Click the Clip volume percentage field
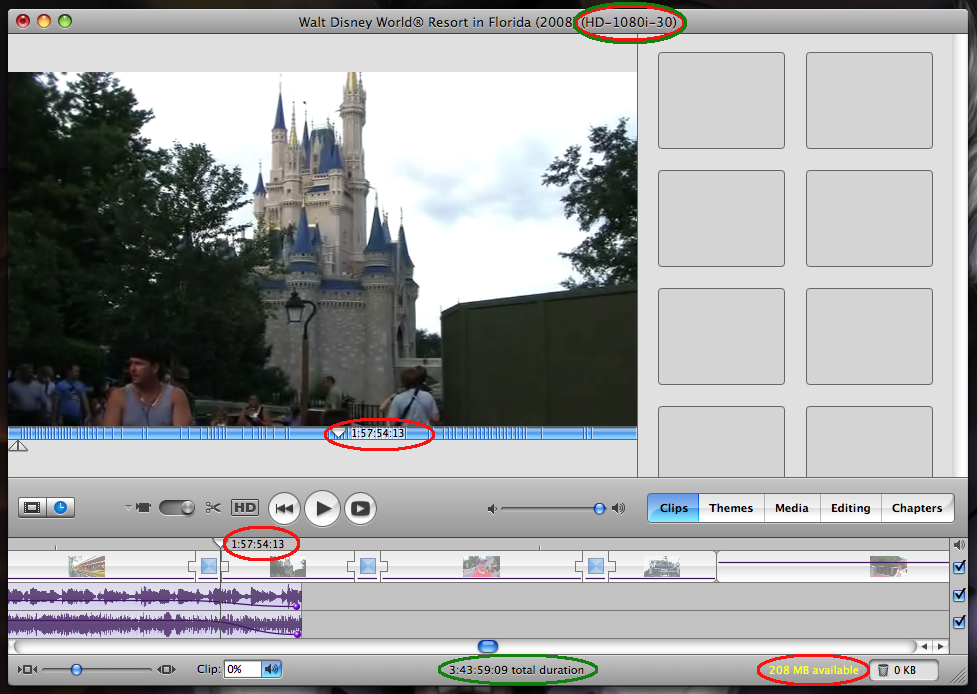 [242, 670]
